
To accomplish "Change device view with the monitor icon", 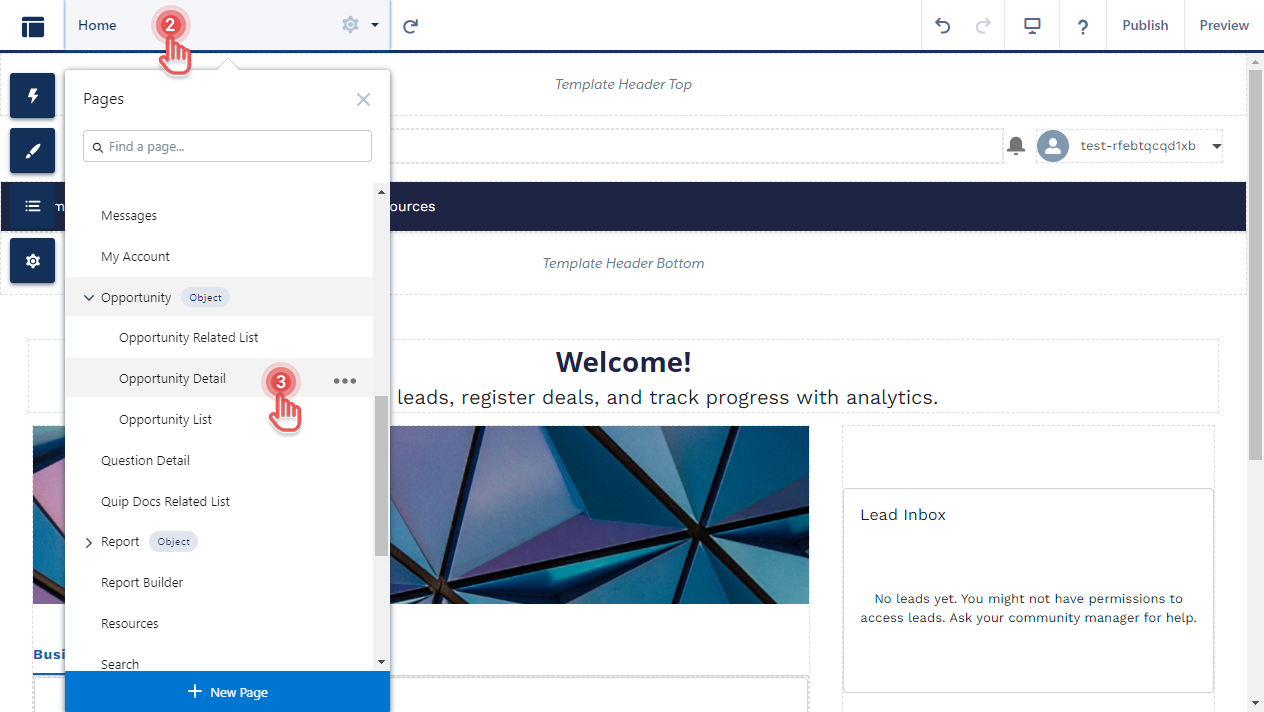I will coord(1031,26).
